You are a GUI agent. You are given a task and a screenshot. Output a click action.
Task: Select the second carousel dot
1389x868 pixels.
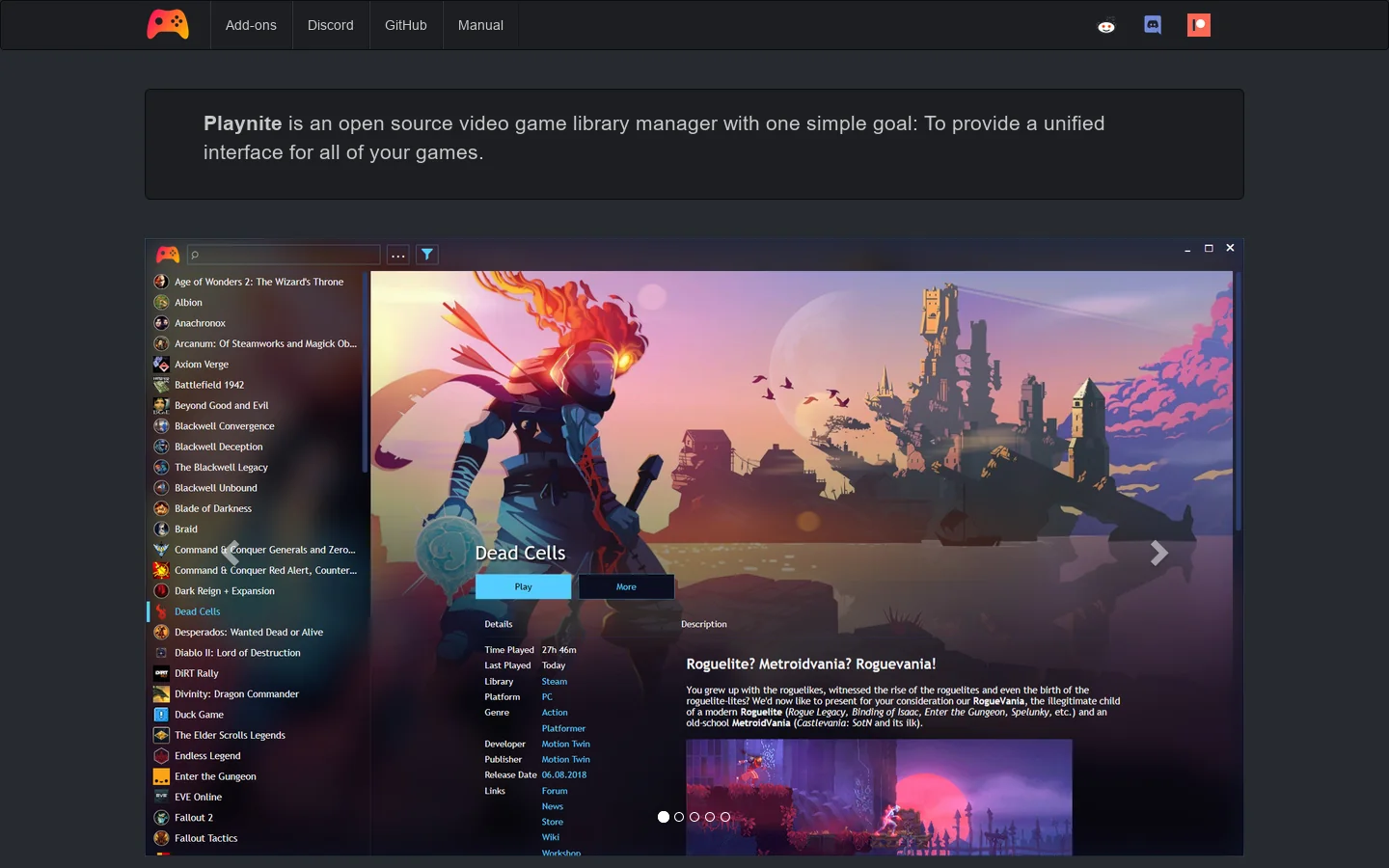(x=679, y=817)
